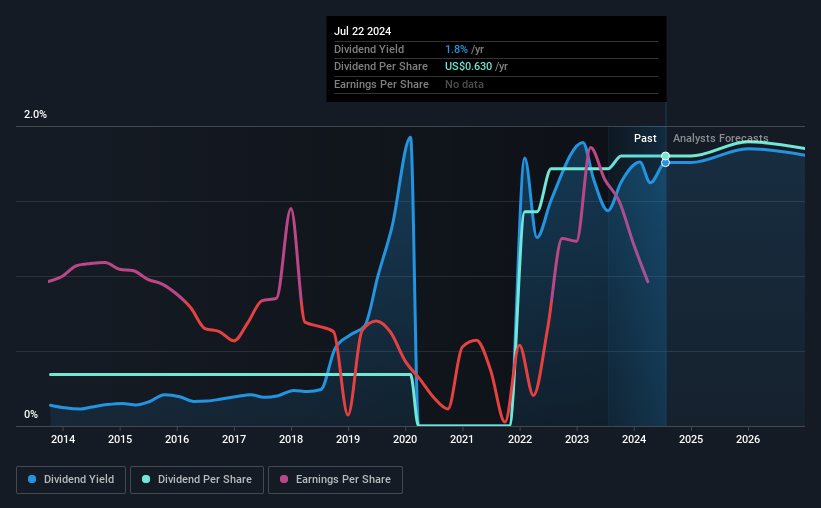The height and width of the screenshot is (508, 821).
Task: Click the Dividend Per Share tooltip row label
Action: pyautogui.click(x=381, y=67)
